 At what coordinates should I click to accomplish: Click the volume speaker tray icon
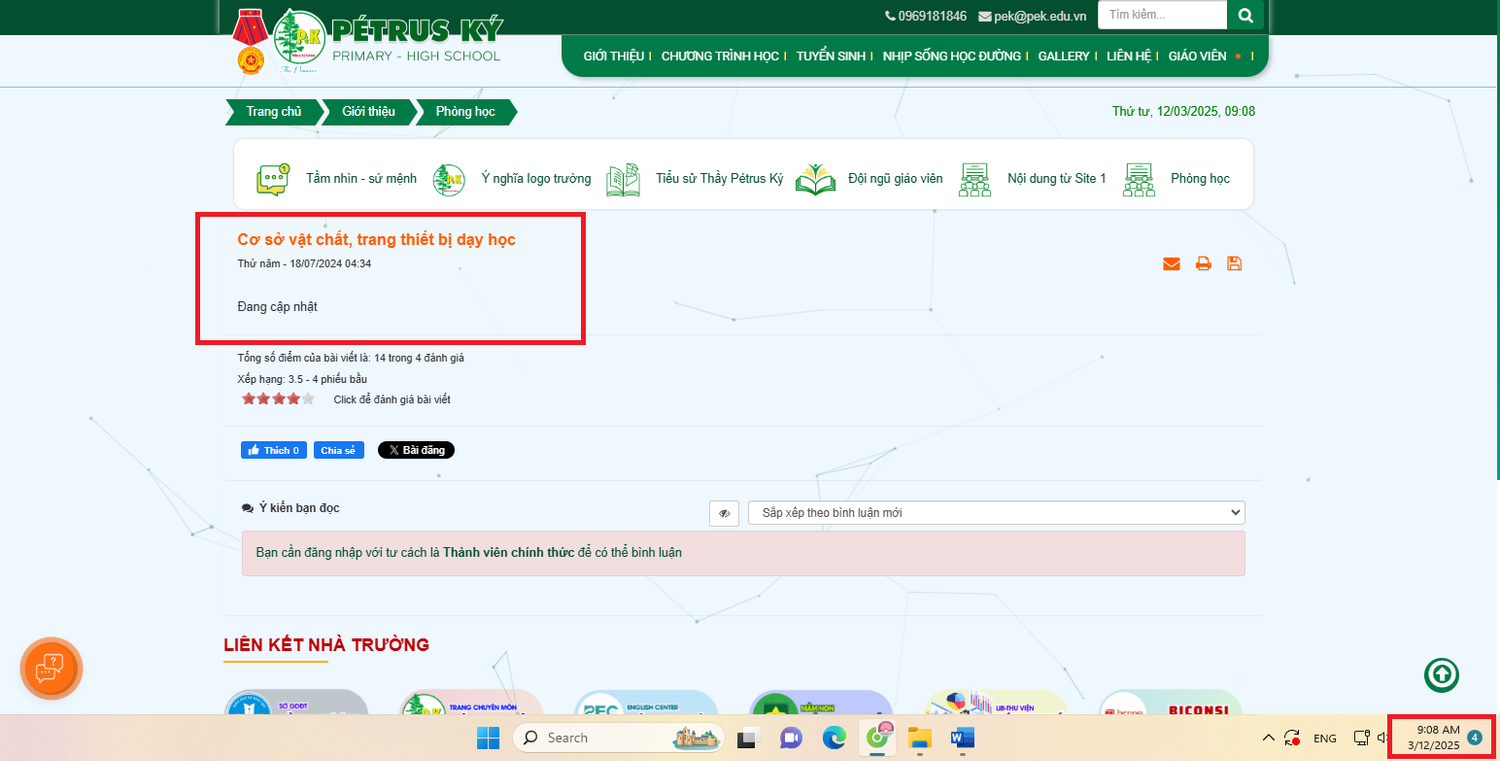1381,738
